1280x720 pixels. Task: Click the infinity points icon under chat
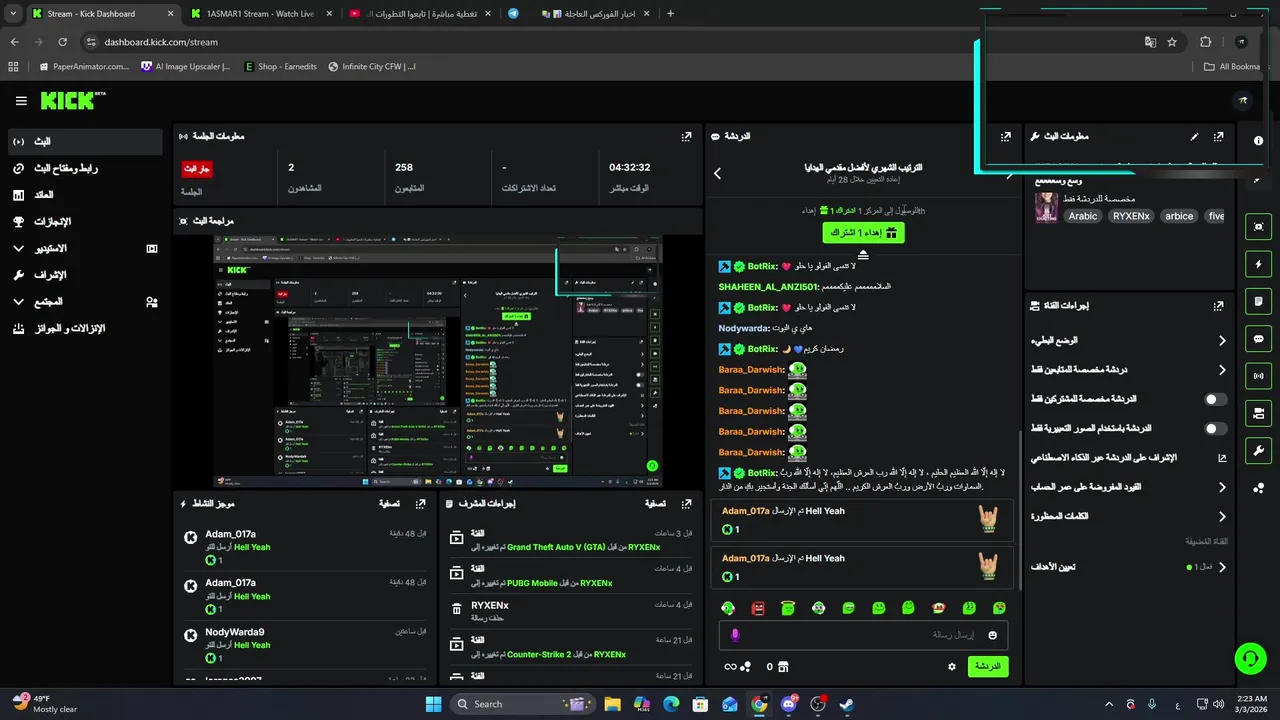point(738,667)
